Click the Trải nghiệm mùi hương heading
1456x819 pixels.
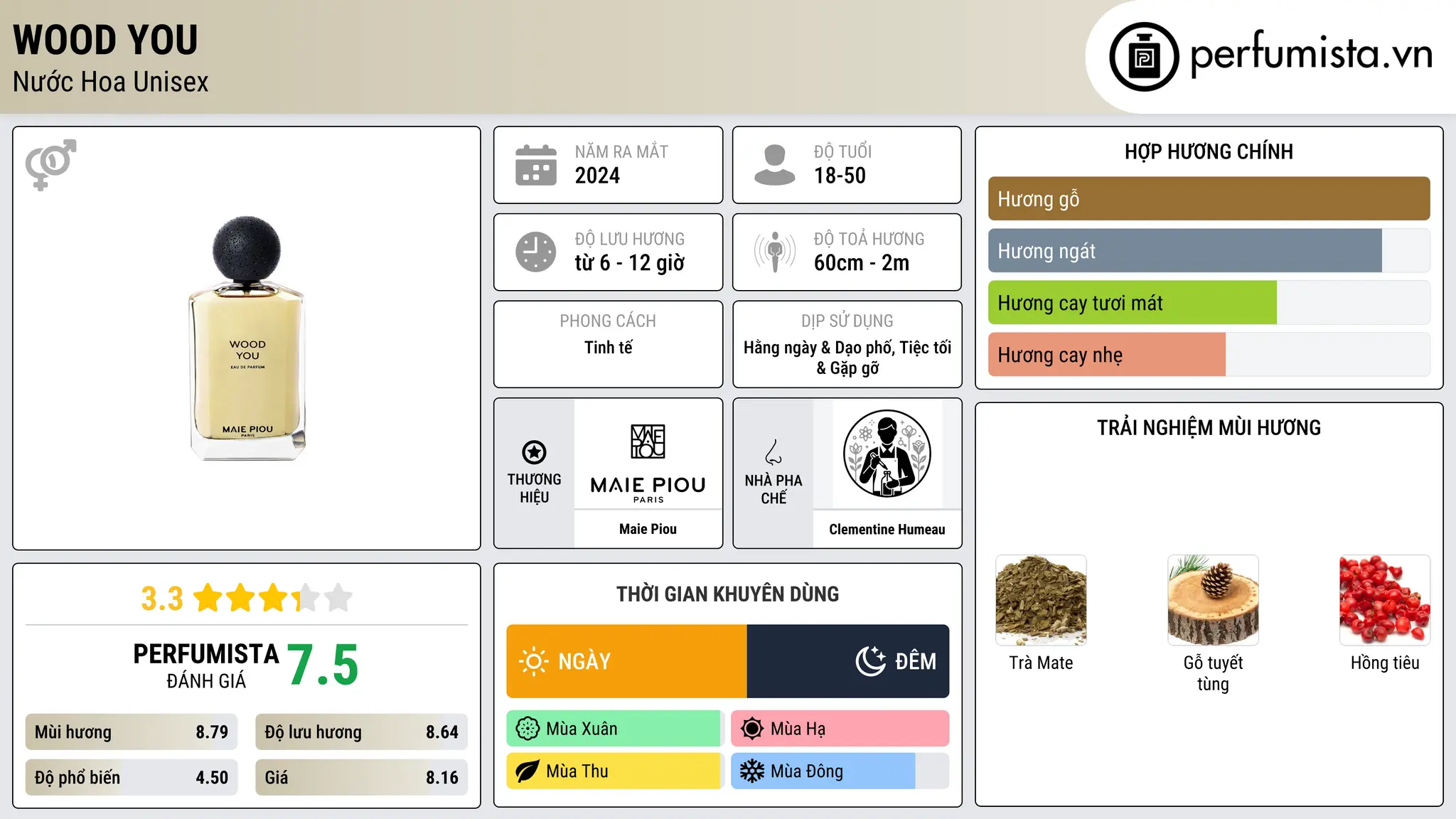1209,428
